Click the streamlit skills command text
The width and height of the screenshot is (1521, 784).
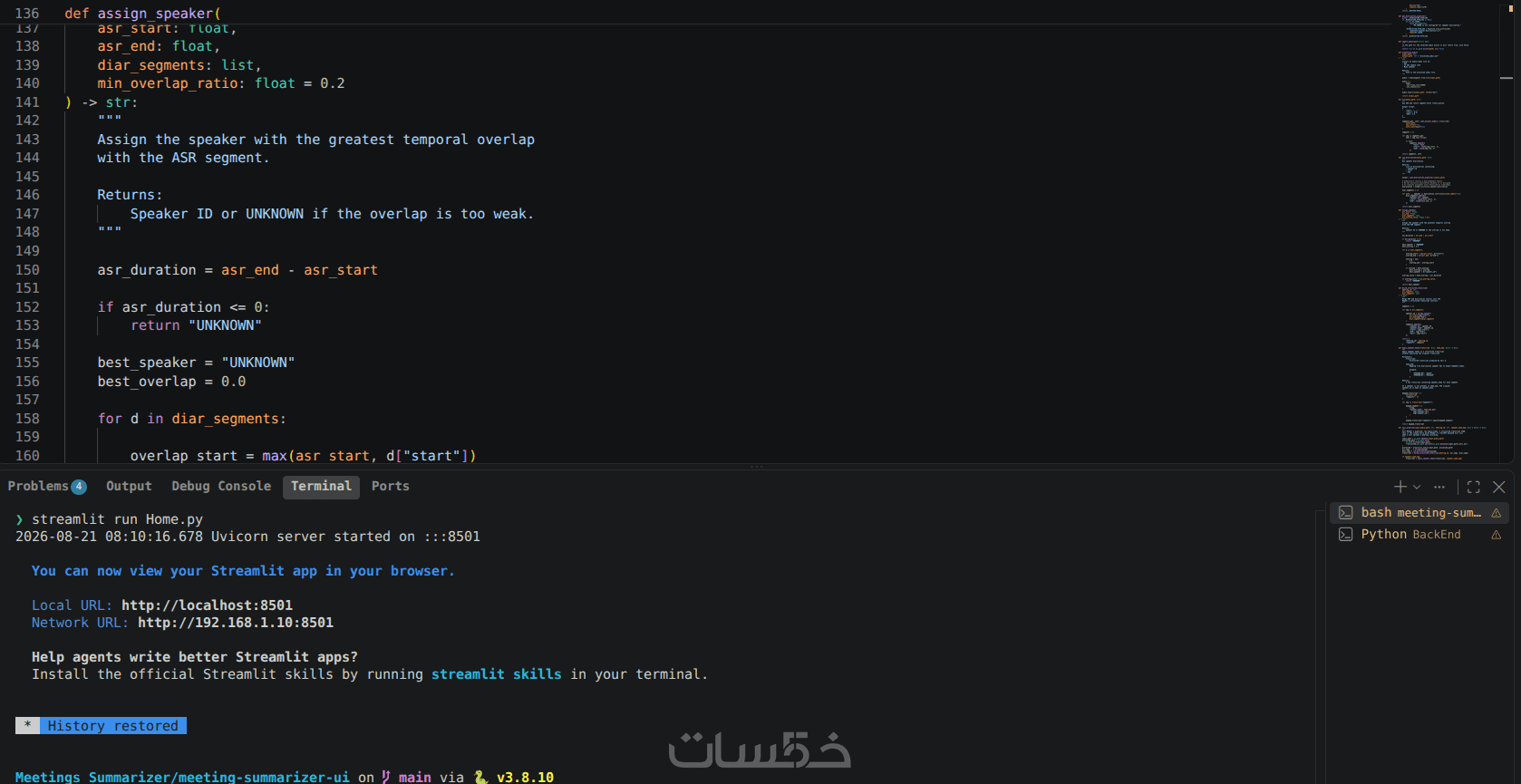tap(496, 674)
